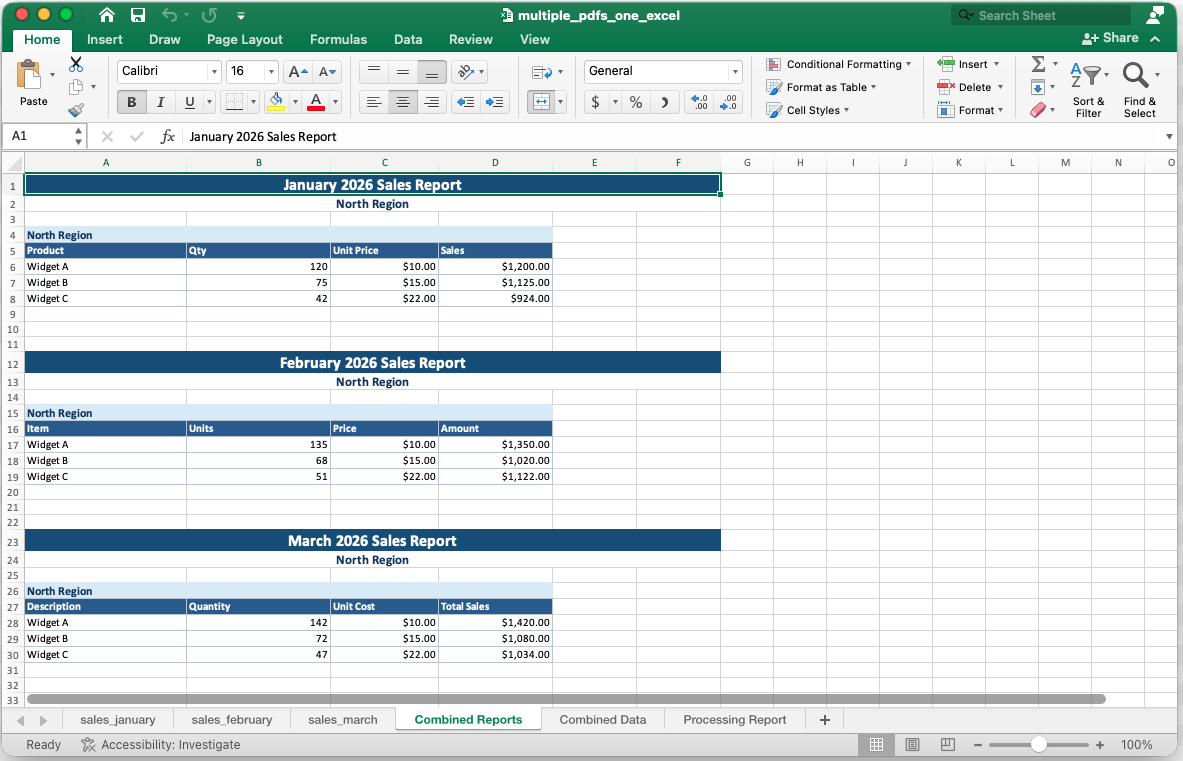The width and height of the screenshot is (1183, 761).
Task: Toggle Underline formatting
Action: coord(189,102)
